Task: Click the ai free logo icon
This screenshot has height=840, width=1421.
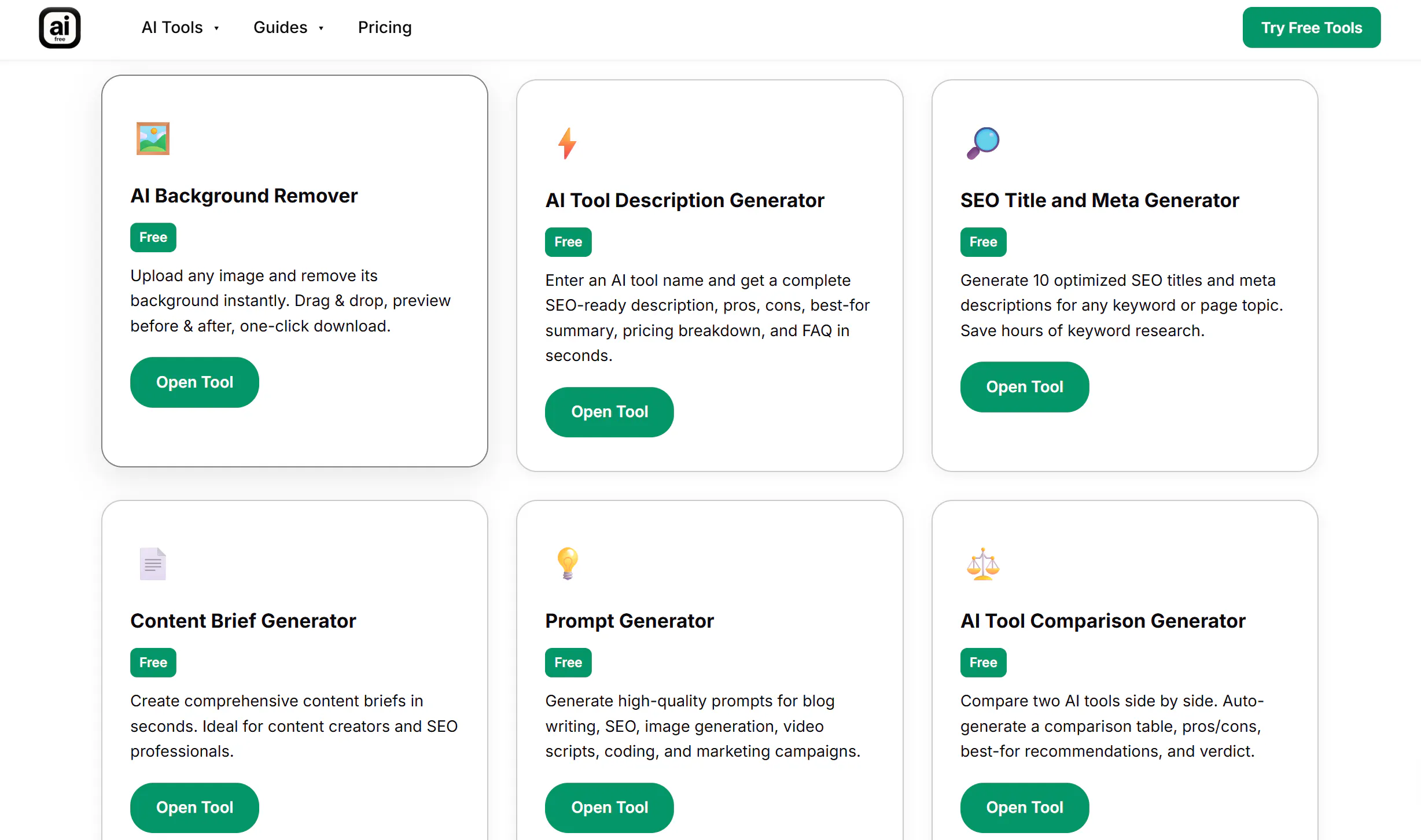Action: 60,28
